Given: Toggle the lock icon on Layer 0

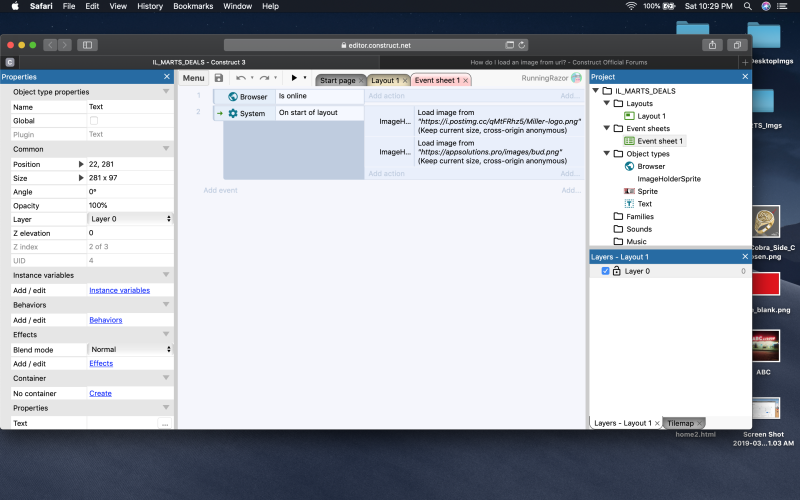Looking at the screenshot, I should pyautogui.click(x=616, y=271).
